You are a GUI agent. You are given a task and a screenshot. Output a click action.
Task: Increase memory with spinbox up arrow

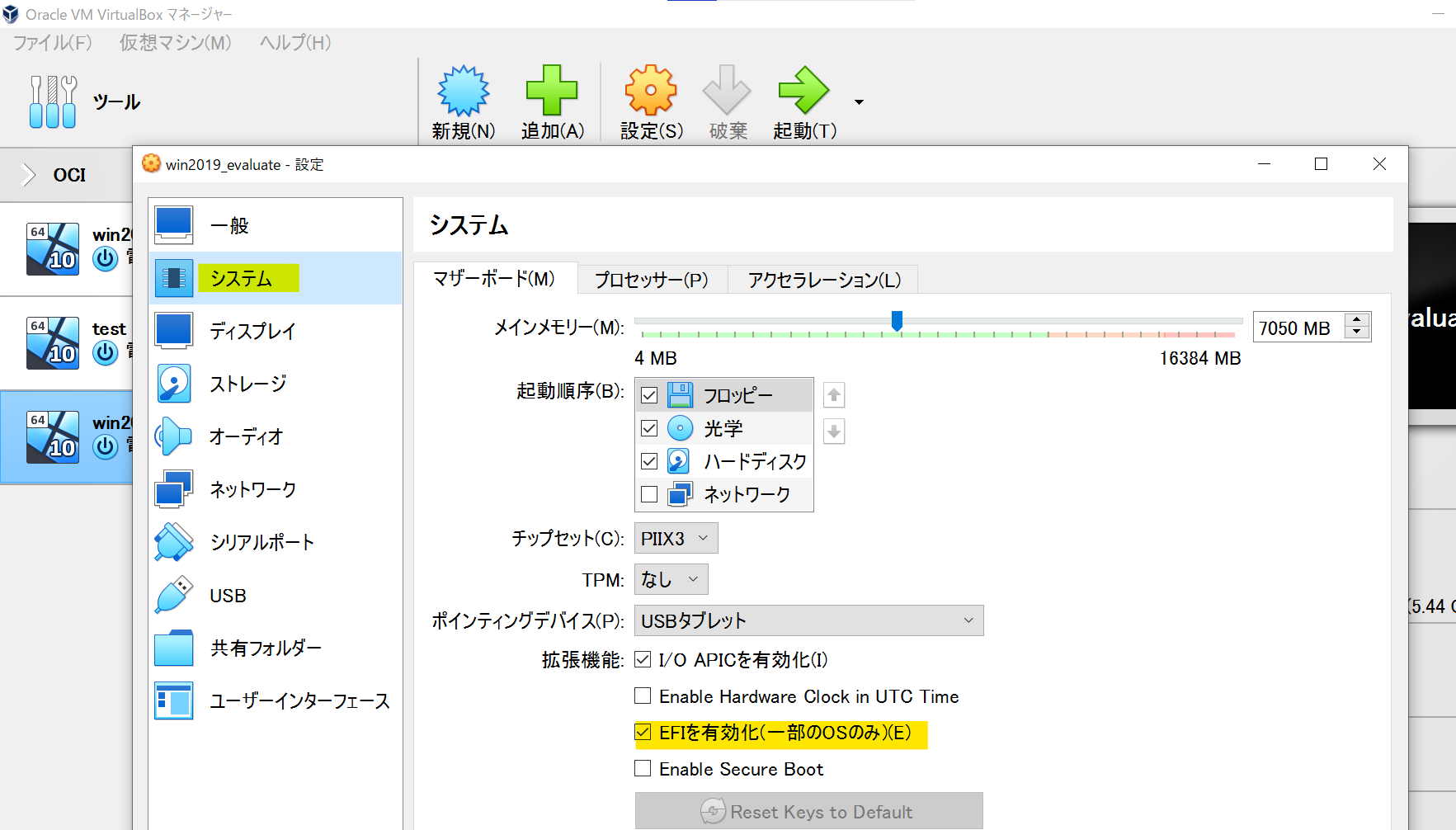click(1356, 320)
